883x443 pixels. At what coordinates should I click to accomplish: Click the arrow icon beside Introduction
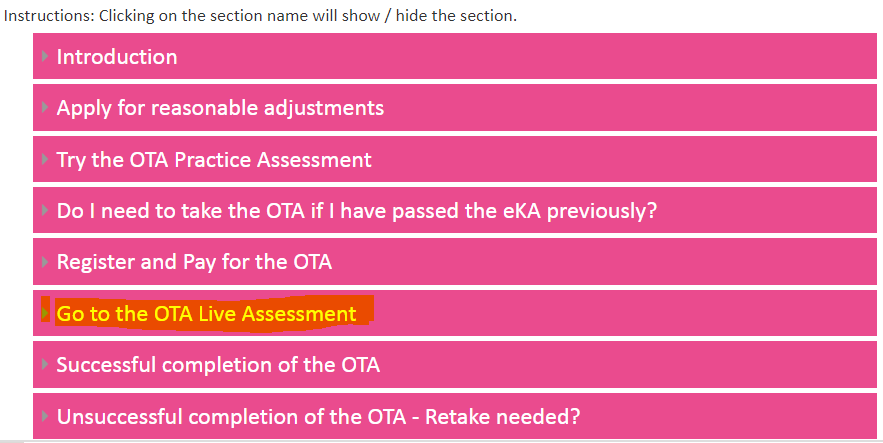(45, 57)
